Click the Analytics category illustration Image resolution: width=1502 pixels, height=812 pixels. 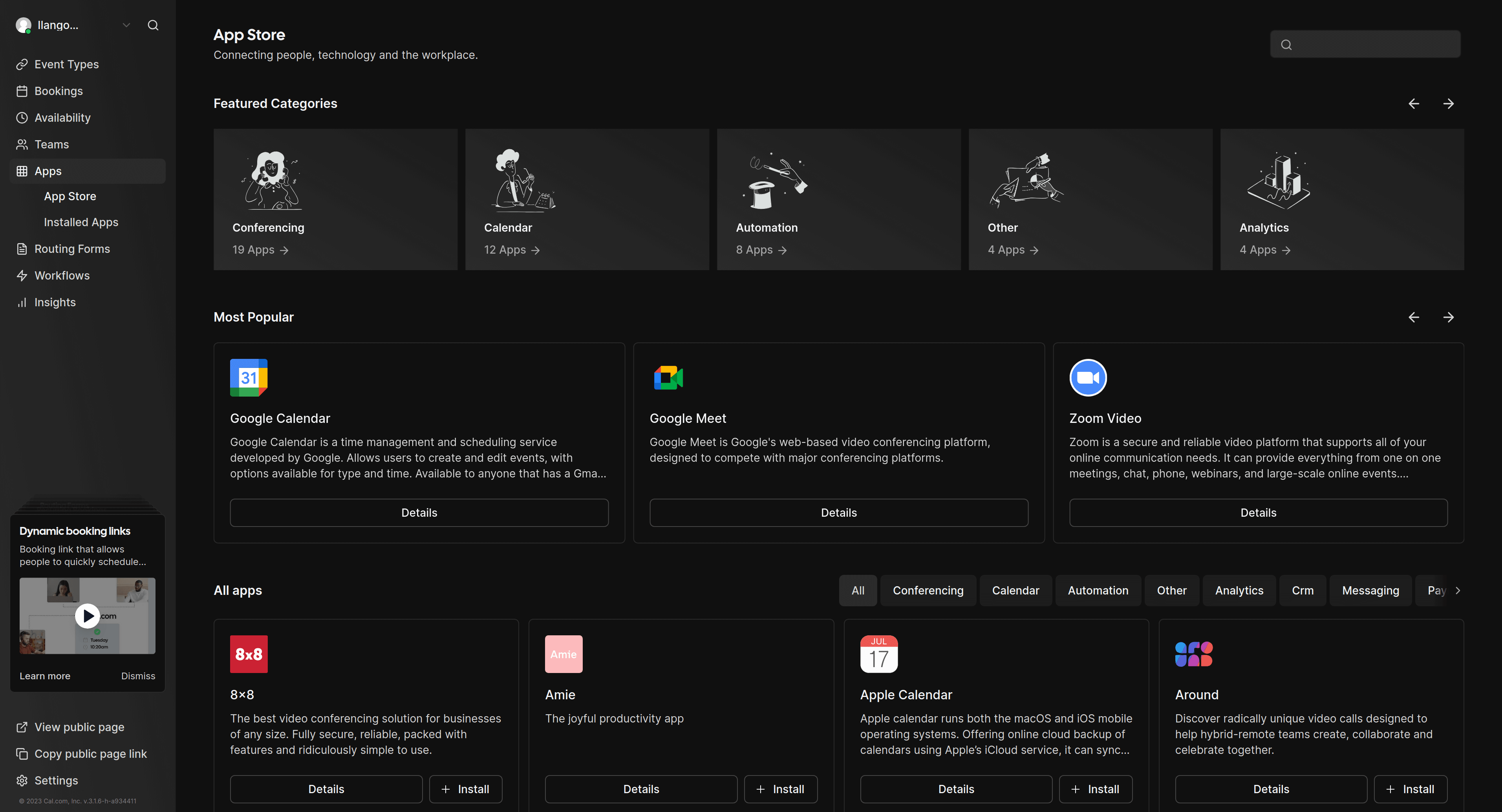[x=1279, y=181]
